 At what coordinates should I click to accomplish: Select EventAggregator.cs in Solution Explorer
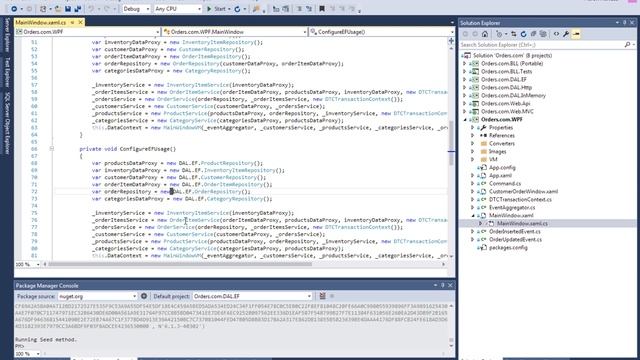point(513,207)
